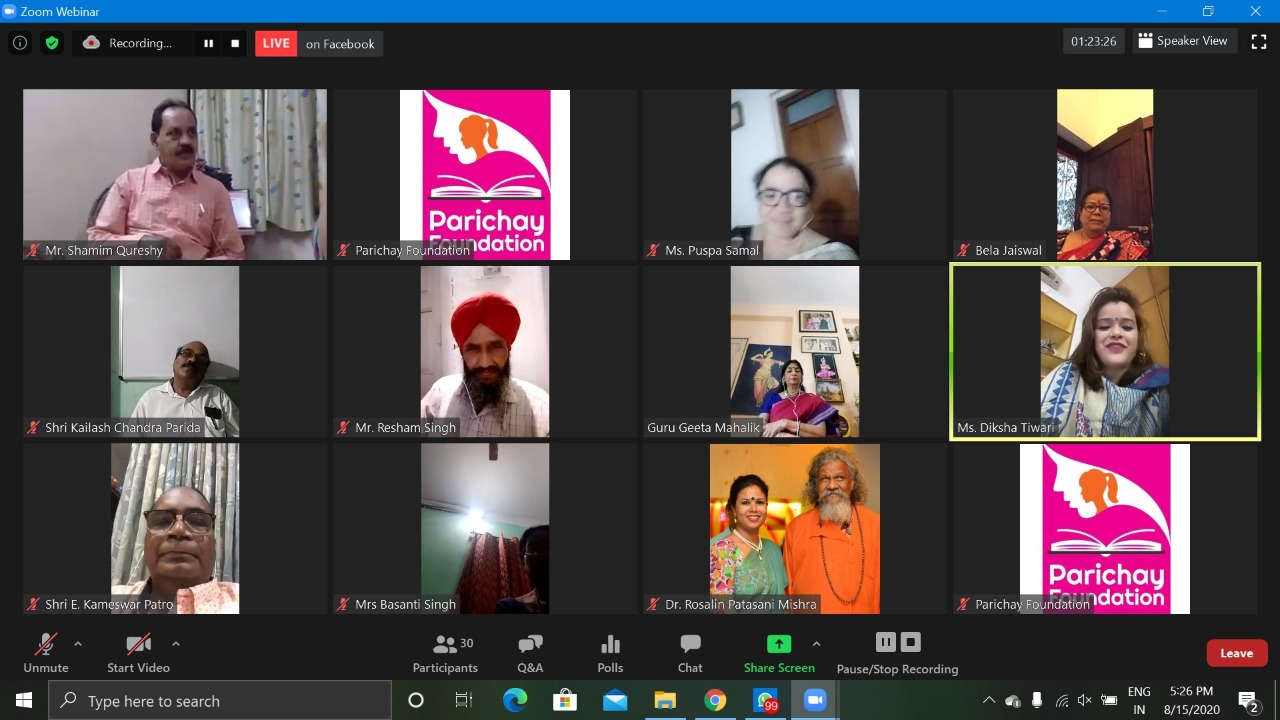The image size is (1280, 720).
Task: Stop recording from bottom toolbar
Action: [910, 642]
